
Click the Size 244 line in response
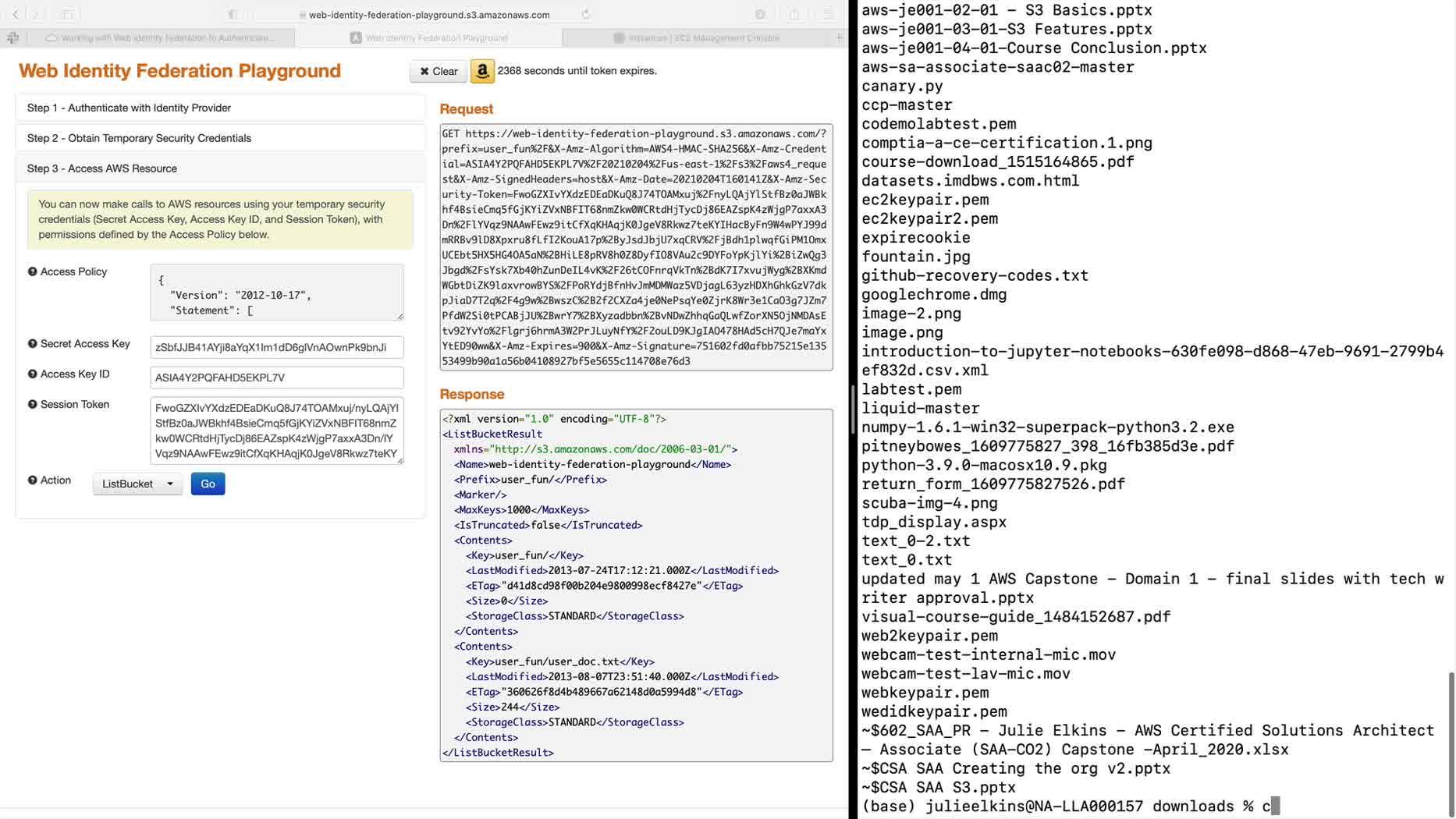pyautogui.click(x=513, y=707)
